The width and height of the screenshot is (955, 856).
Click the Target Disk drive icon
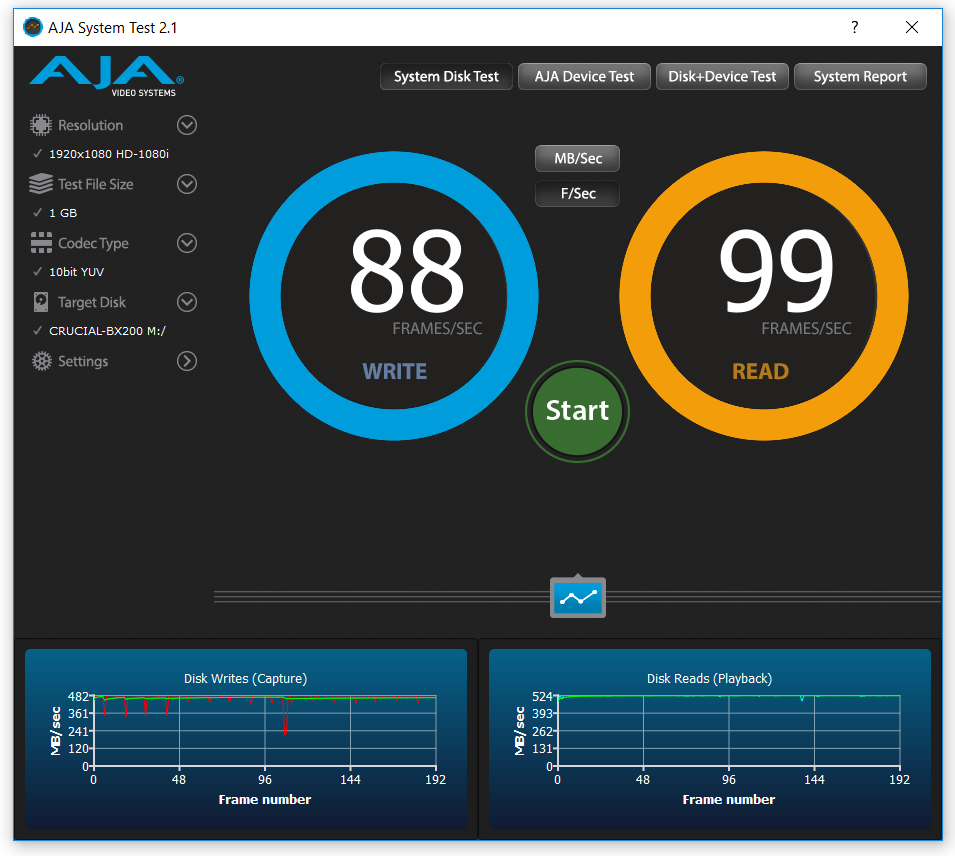click(41, 302)
